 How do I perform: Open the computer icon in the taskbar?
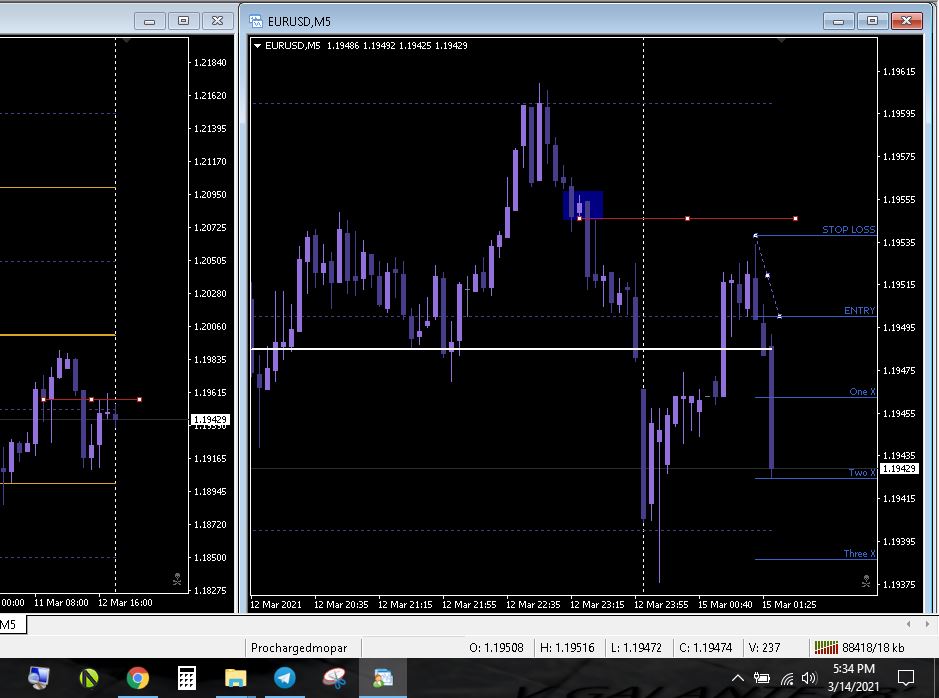pos(39,678)
